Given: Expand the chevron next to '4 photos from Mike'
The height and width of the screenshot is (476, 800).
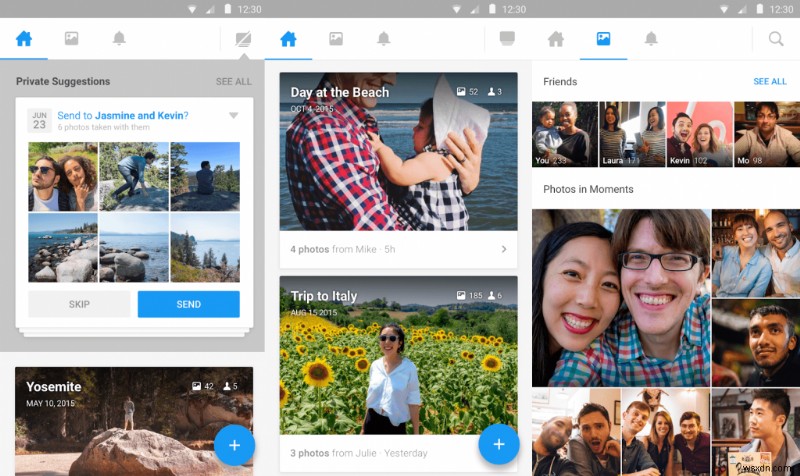Looking at the screenshot, I should click(504, 249).
